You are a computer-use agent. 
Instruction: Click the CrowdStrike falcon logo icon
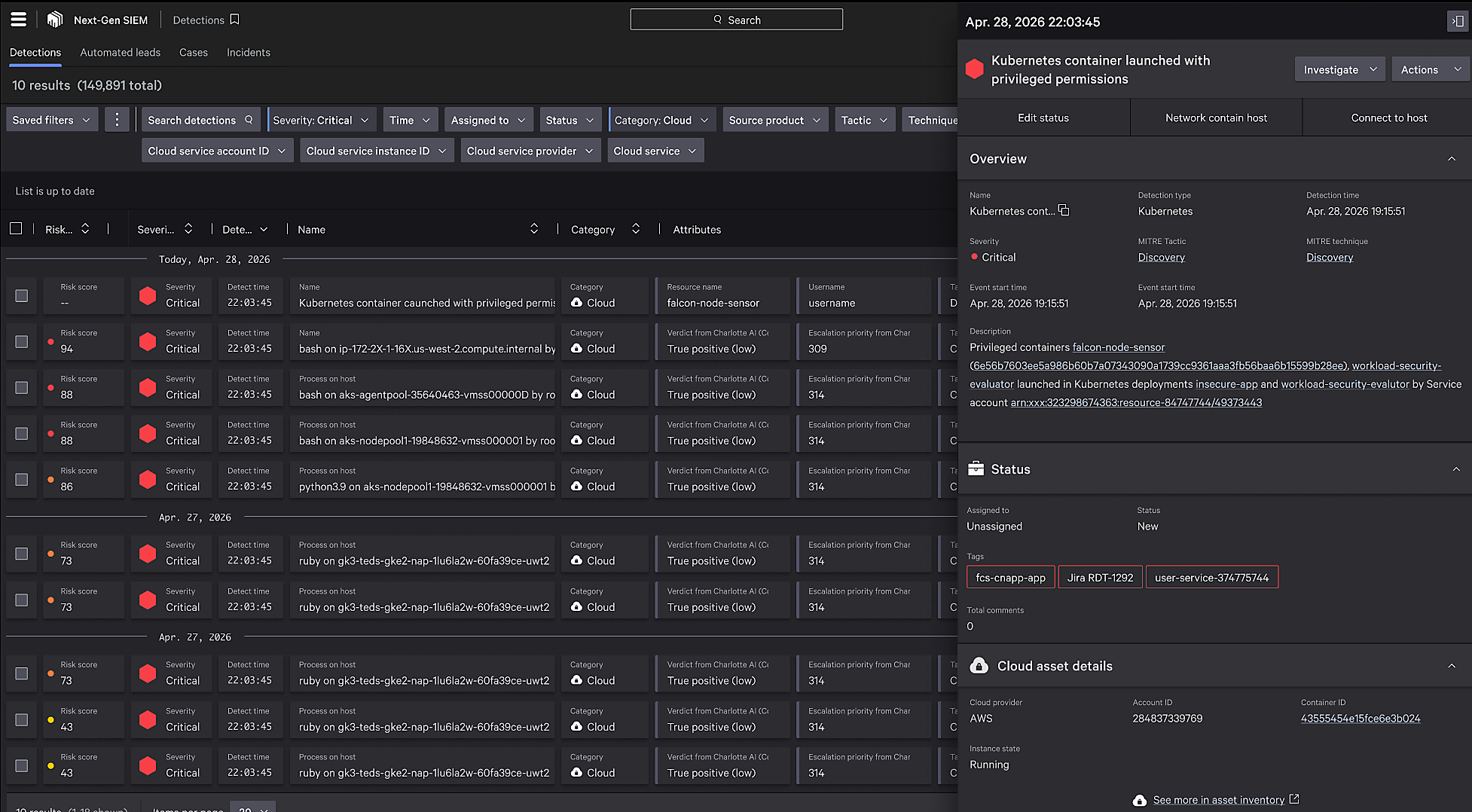[x=55, y=20]
